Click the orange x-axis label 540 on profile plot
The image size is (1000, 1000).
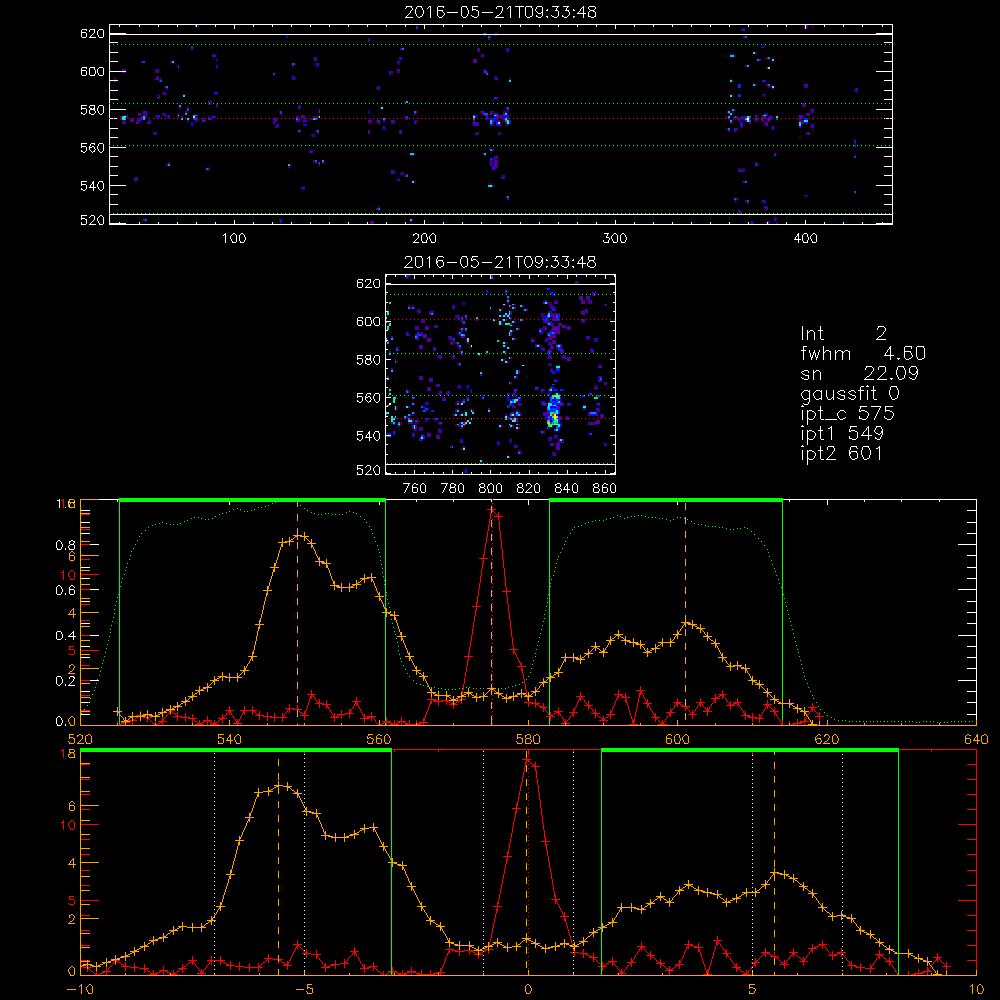coord(230,739)
